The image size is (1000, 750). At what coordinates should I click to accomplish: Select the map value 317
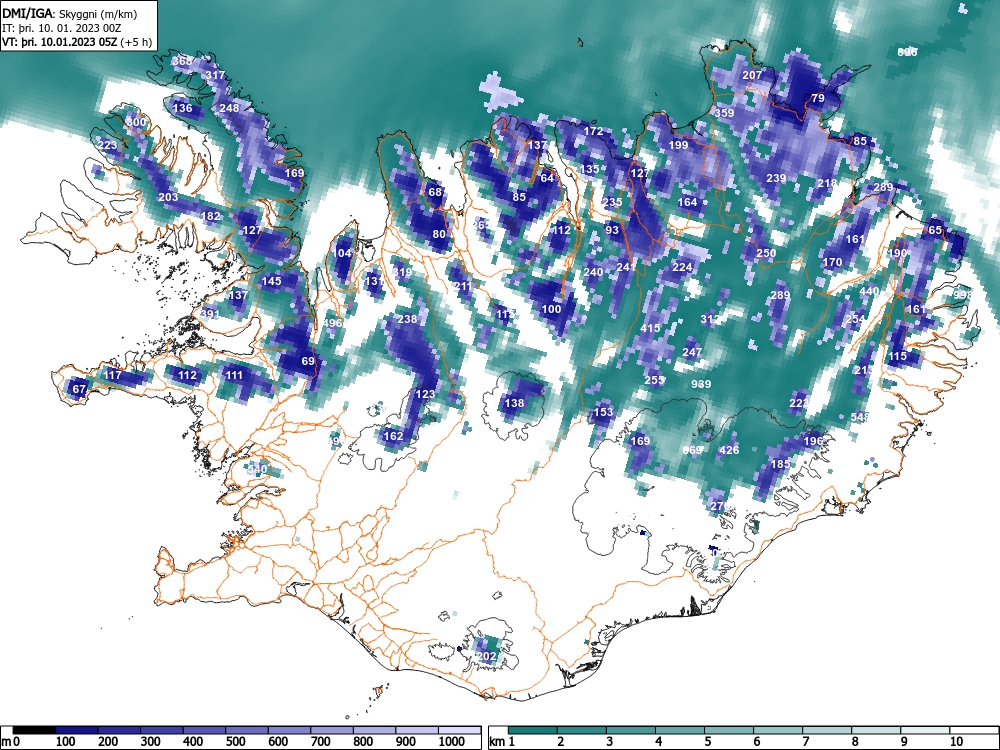click(215, 75)
